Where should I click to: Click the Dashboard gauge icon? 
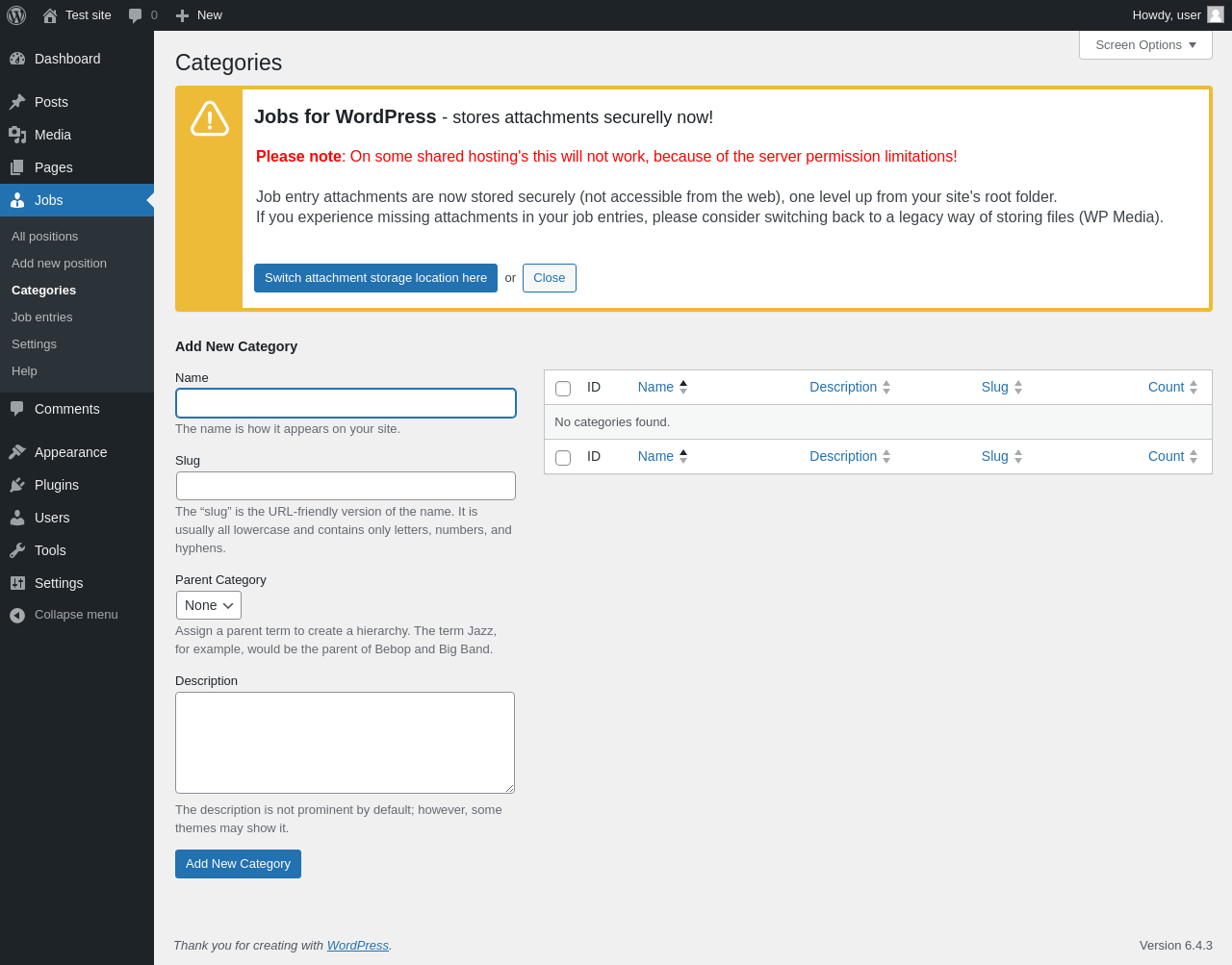click(17, 59)
